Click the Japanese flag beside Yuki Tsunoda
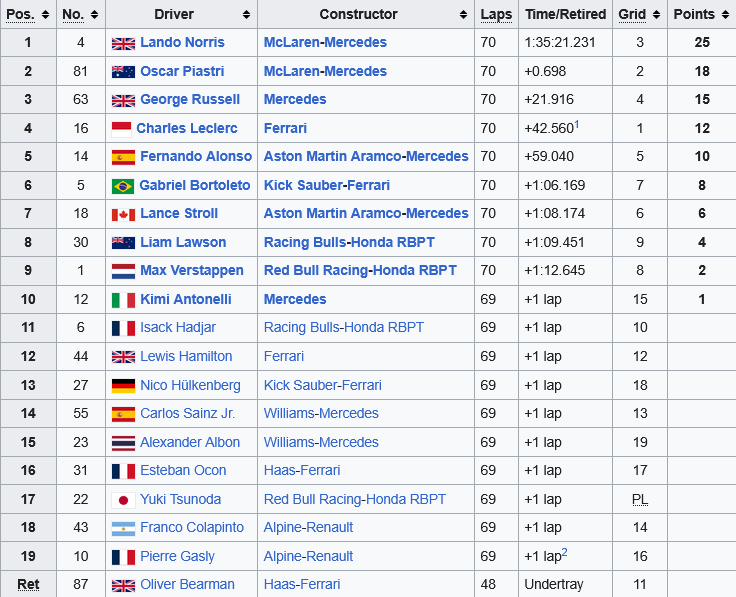 pyautogui.click(x=123, y=500)
